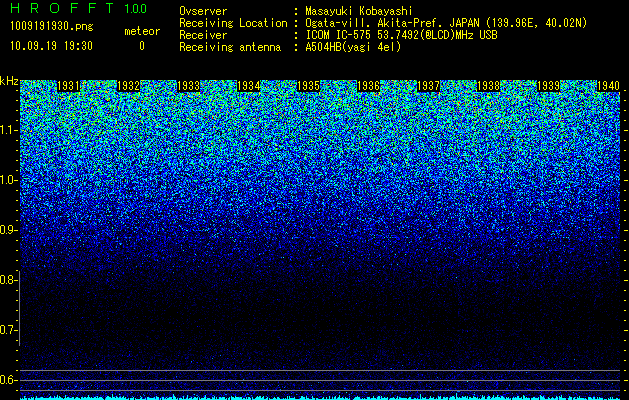
Task: Click the 'Receiving Location' label
Action: click(x=233, y=23)
